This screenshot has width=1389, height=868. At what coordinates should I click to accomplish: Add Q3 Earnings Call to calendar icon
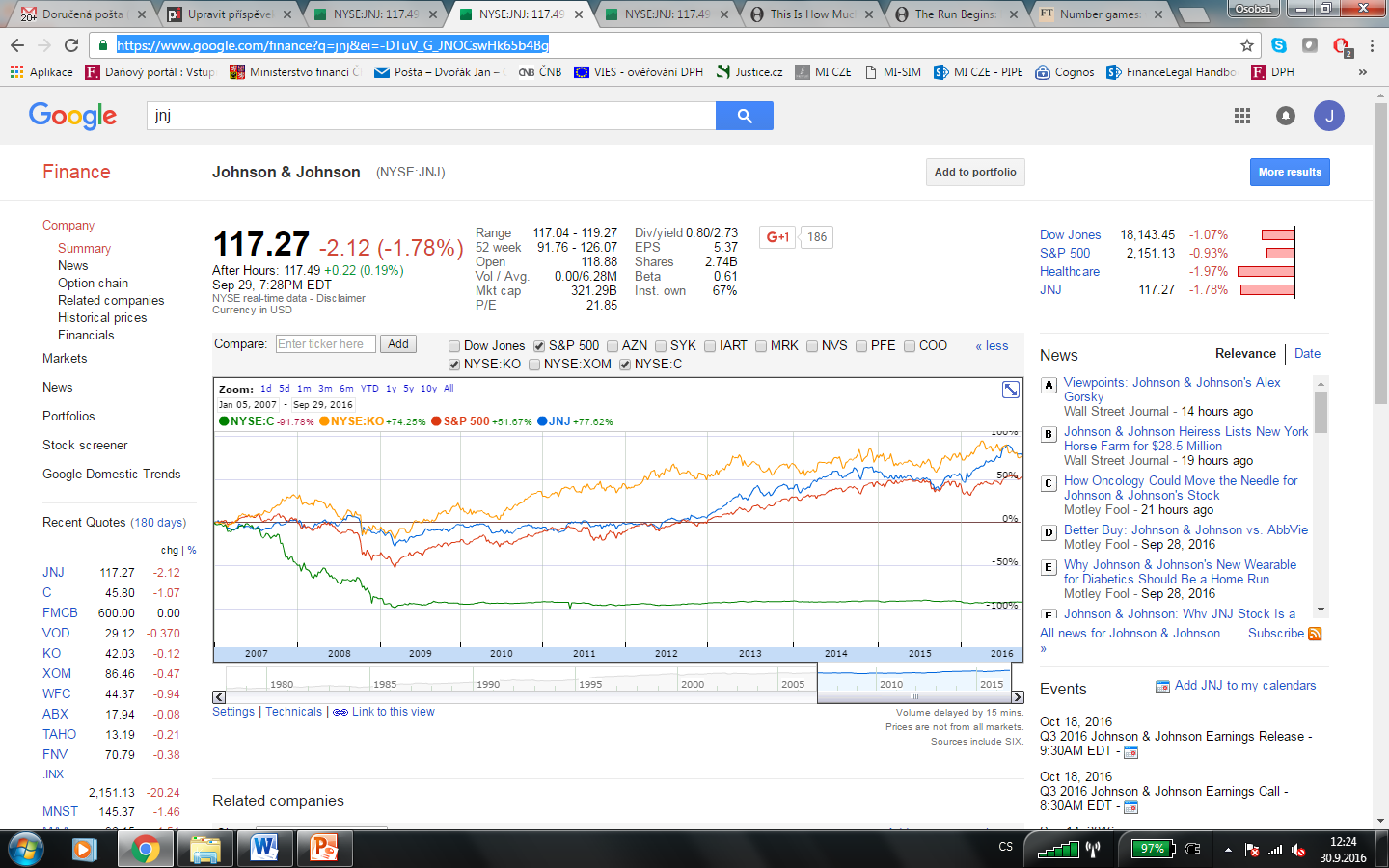tap(1130, 806)
